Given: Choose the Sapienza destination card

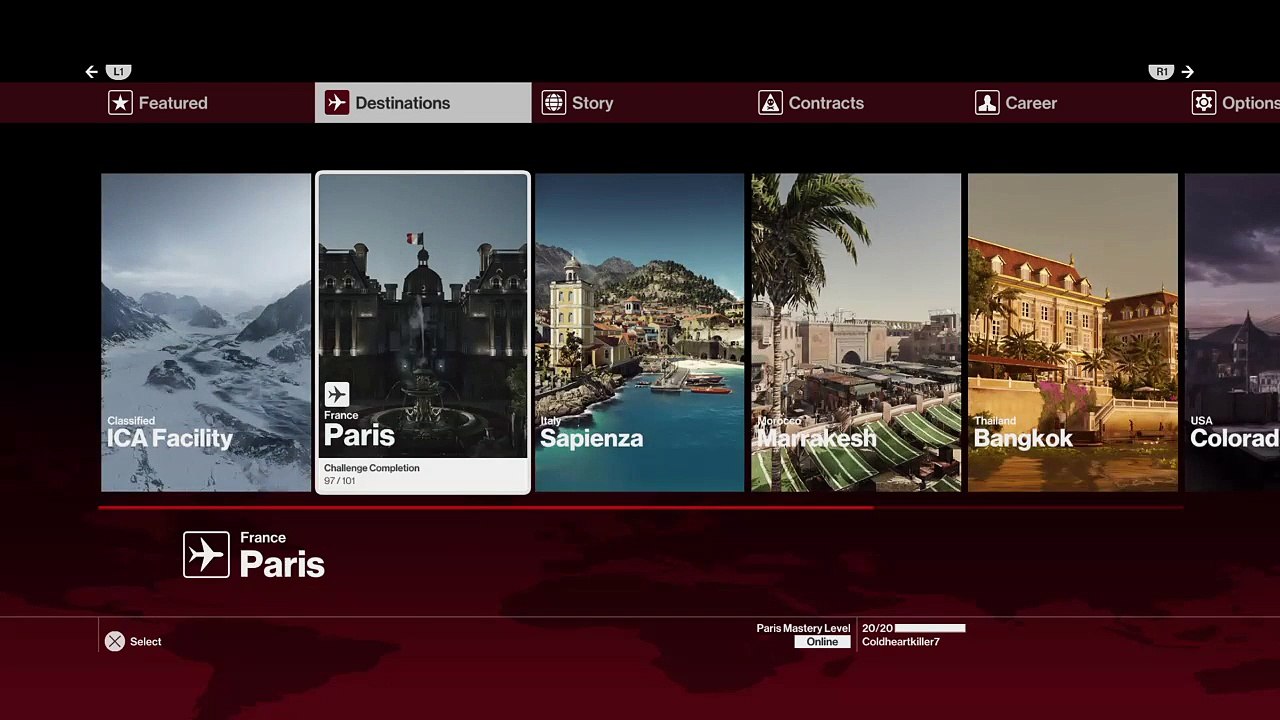Looking at the screenshot, I should coord(640,333).
